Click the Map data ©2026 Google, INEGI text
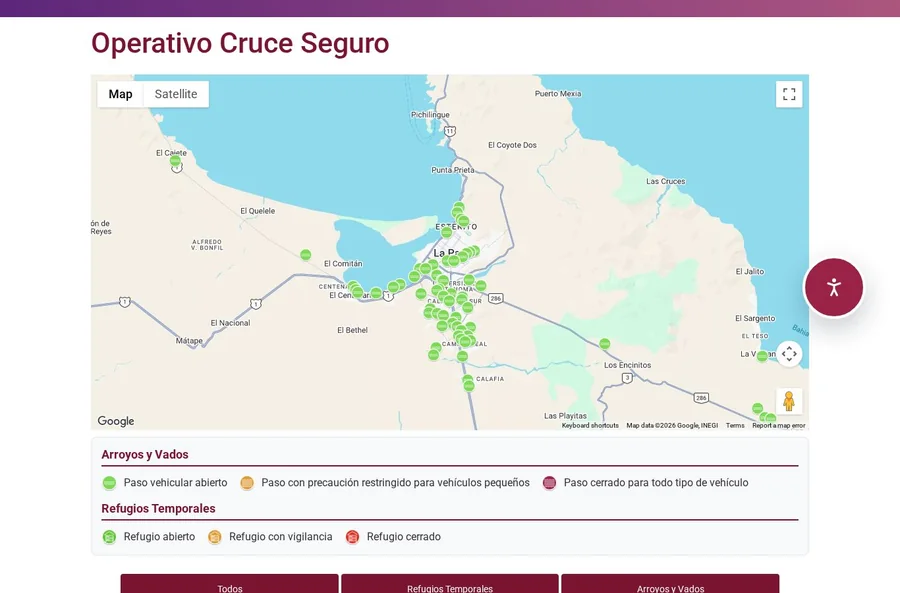Screen dimensions: 900x593 click(672, 425)
